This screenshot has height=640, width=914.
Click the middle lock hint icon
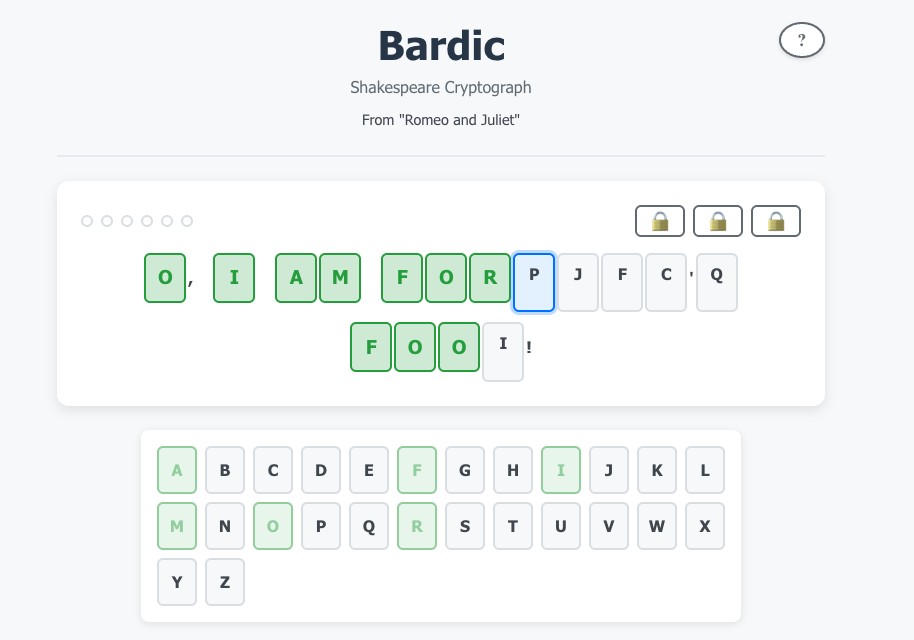(718, 221)
